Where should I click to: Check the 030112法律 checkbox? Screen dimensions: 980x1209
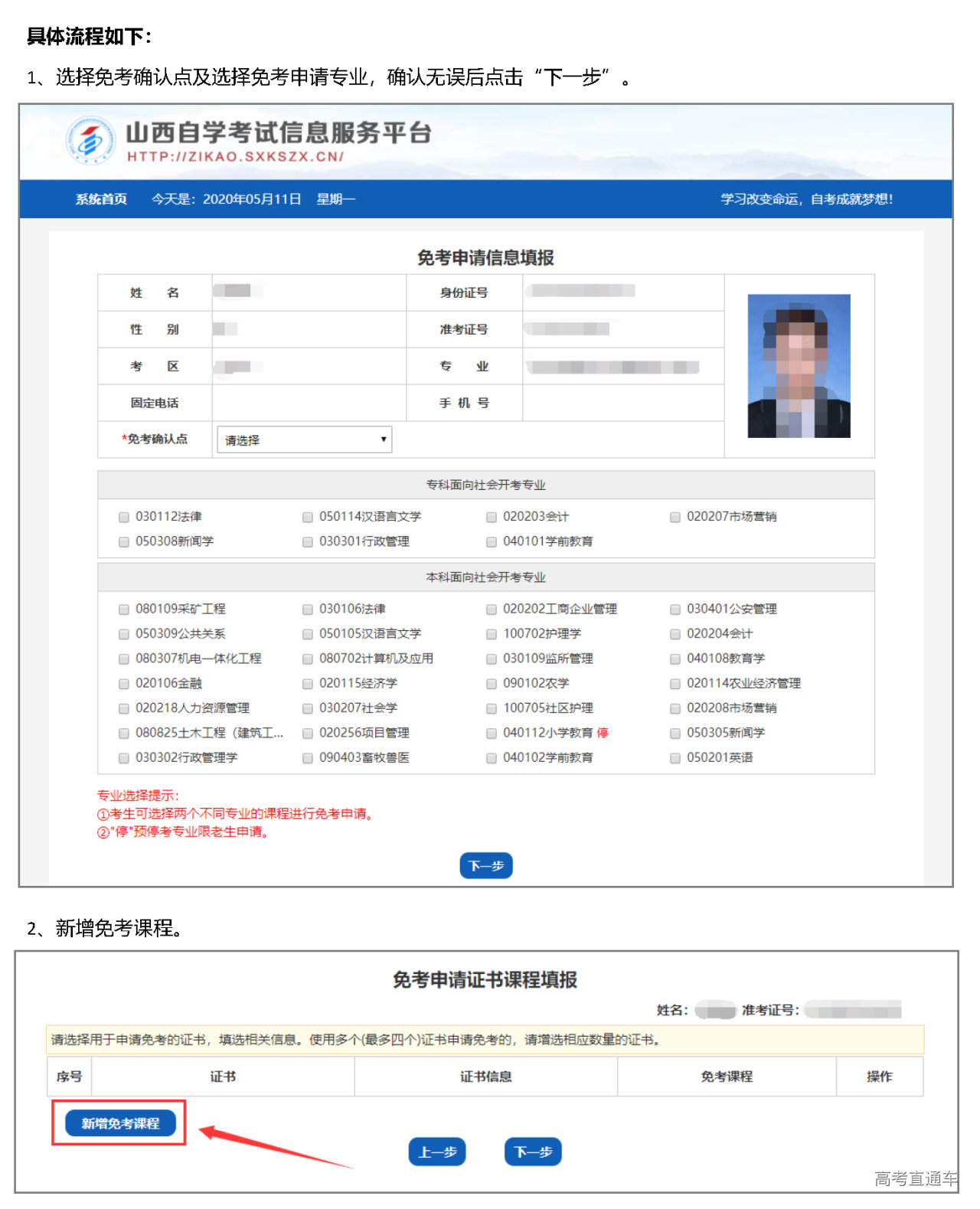(124, 517)
